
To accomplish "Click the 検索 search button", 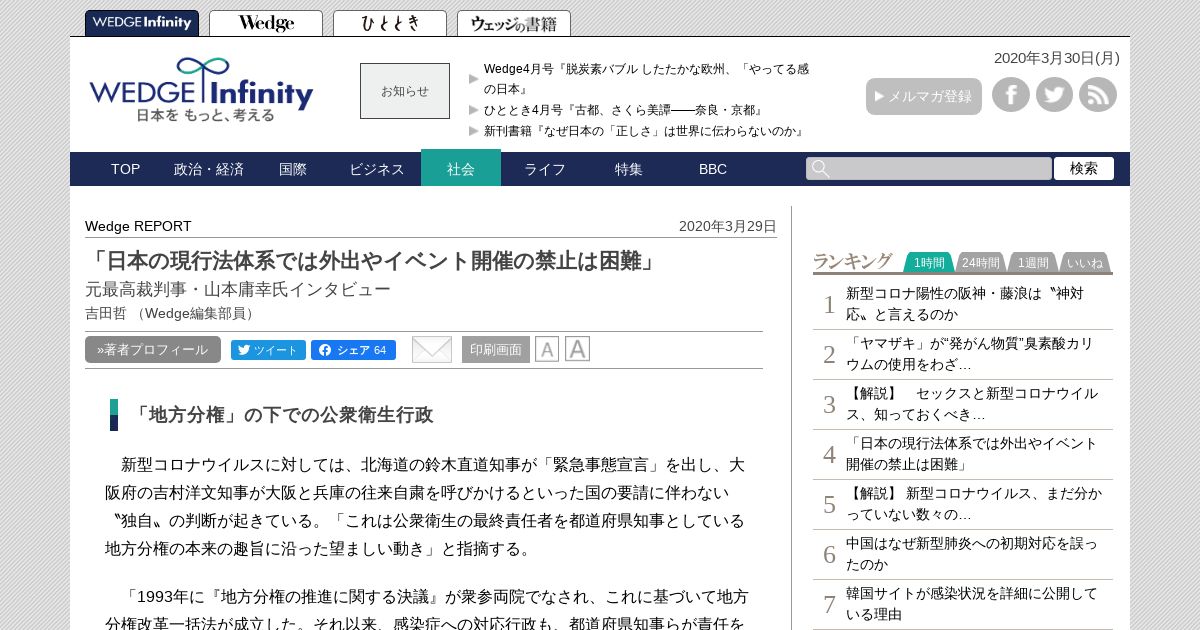I will [1084, 168].
